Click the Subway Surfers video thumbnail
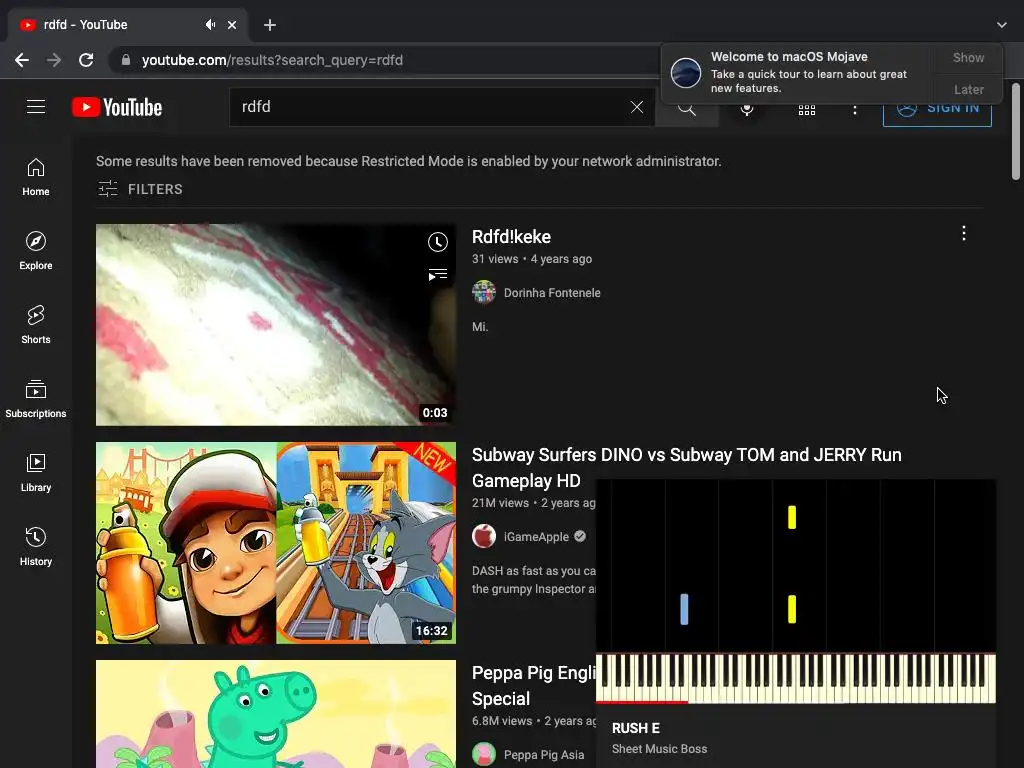Viewport: 1024px width, 768px height. click(x=276, y=543)
